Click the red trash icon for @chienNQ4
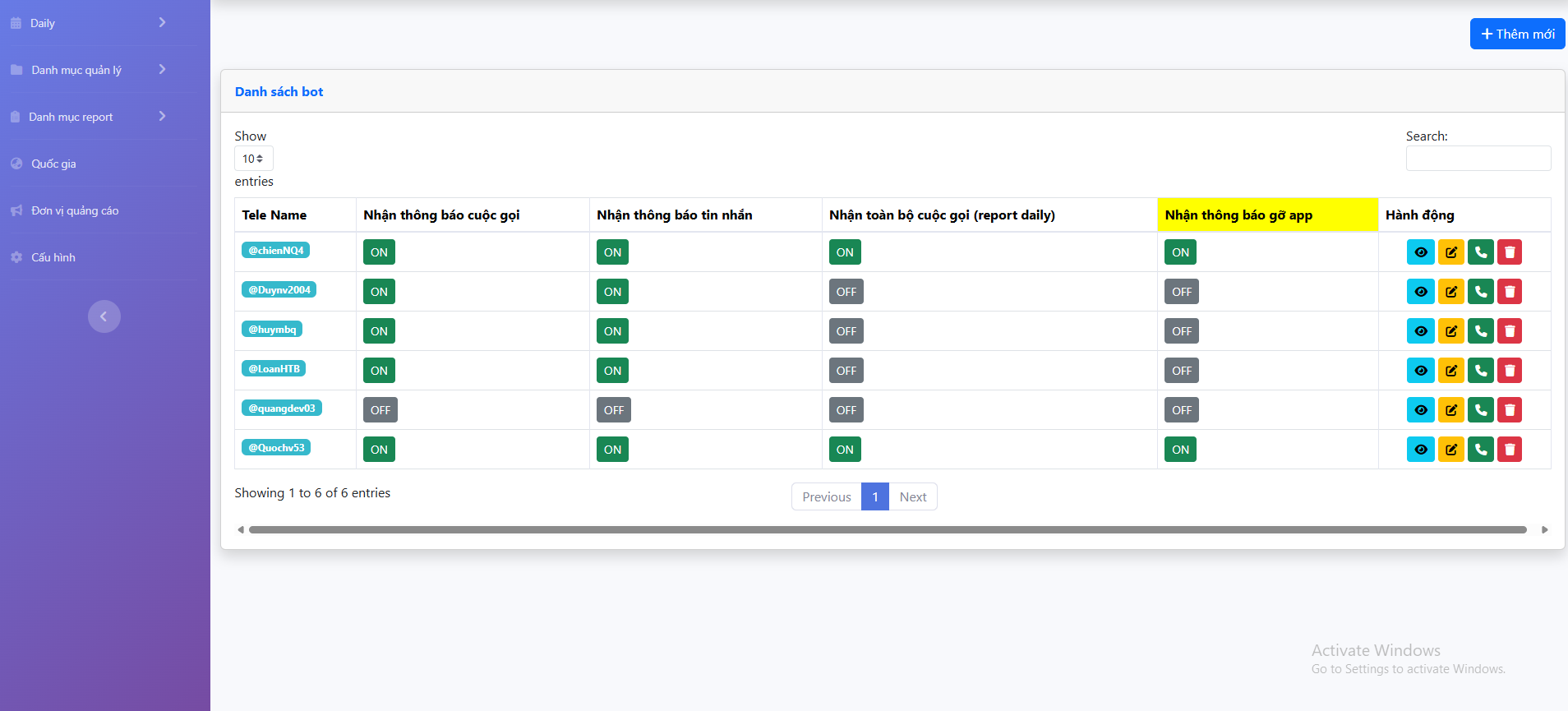The image size is (1568, 711). coord(1510,252)
